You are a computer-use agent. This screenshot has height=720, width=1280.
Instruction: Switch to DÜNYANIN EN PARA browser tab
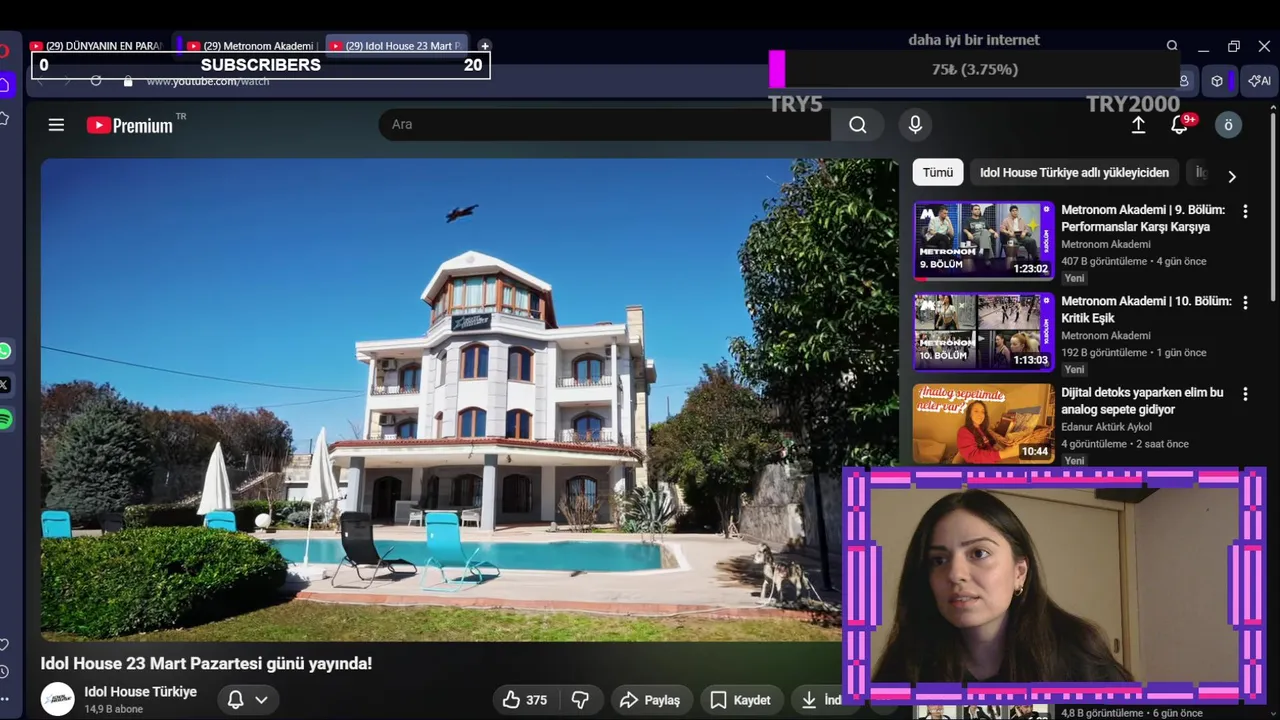[98, 46]
